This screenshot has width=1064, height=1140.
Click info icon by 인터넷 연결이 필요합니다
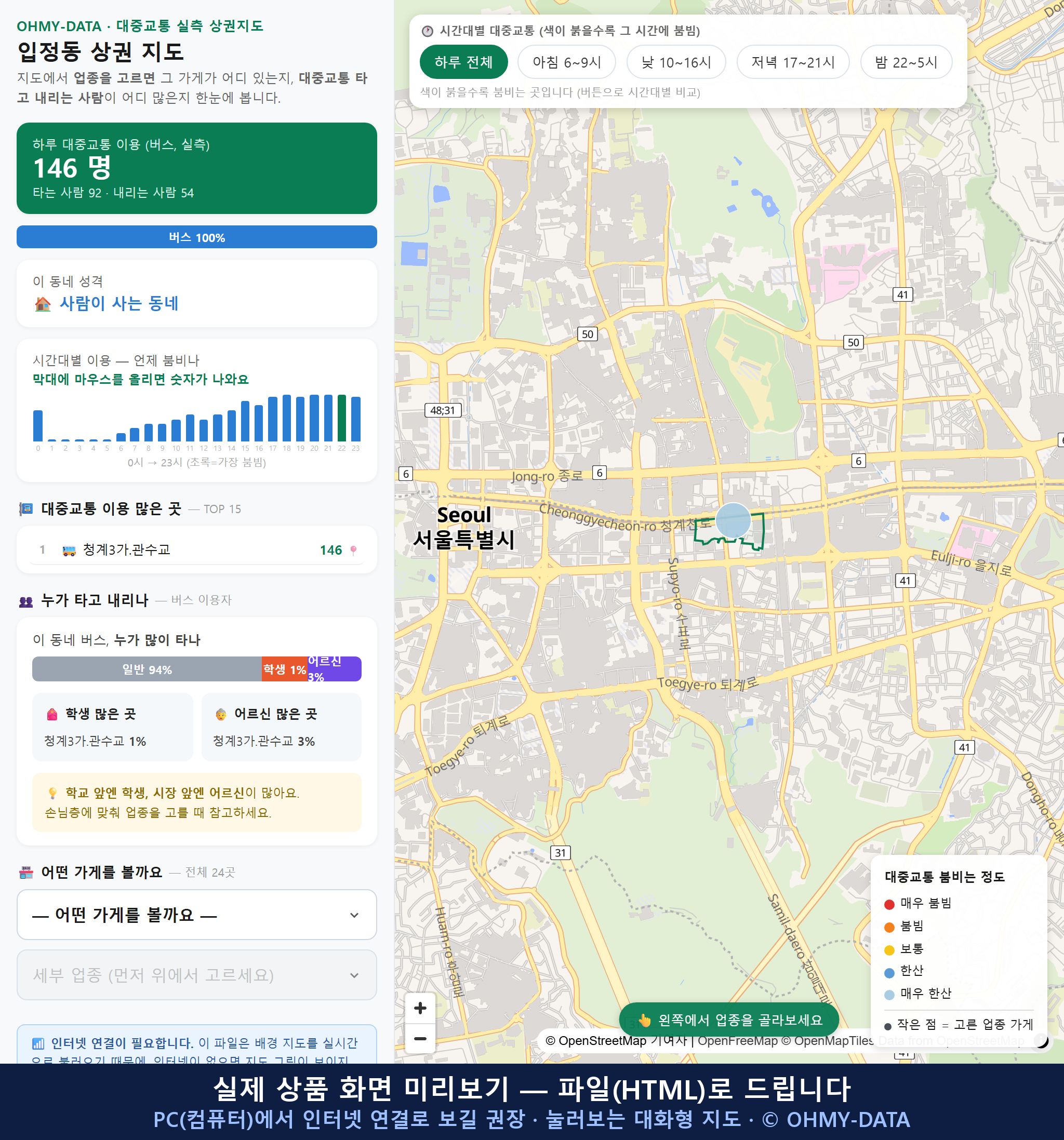pyautogui.click(x=38, y=1043)
